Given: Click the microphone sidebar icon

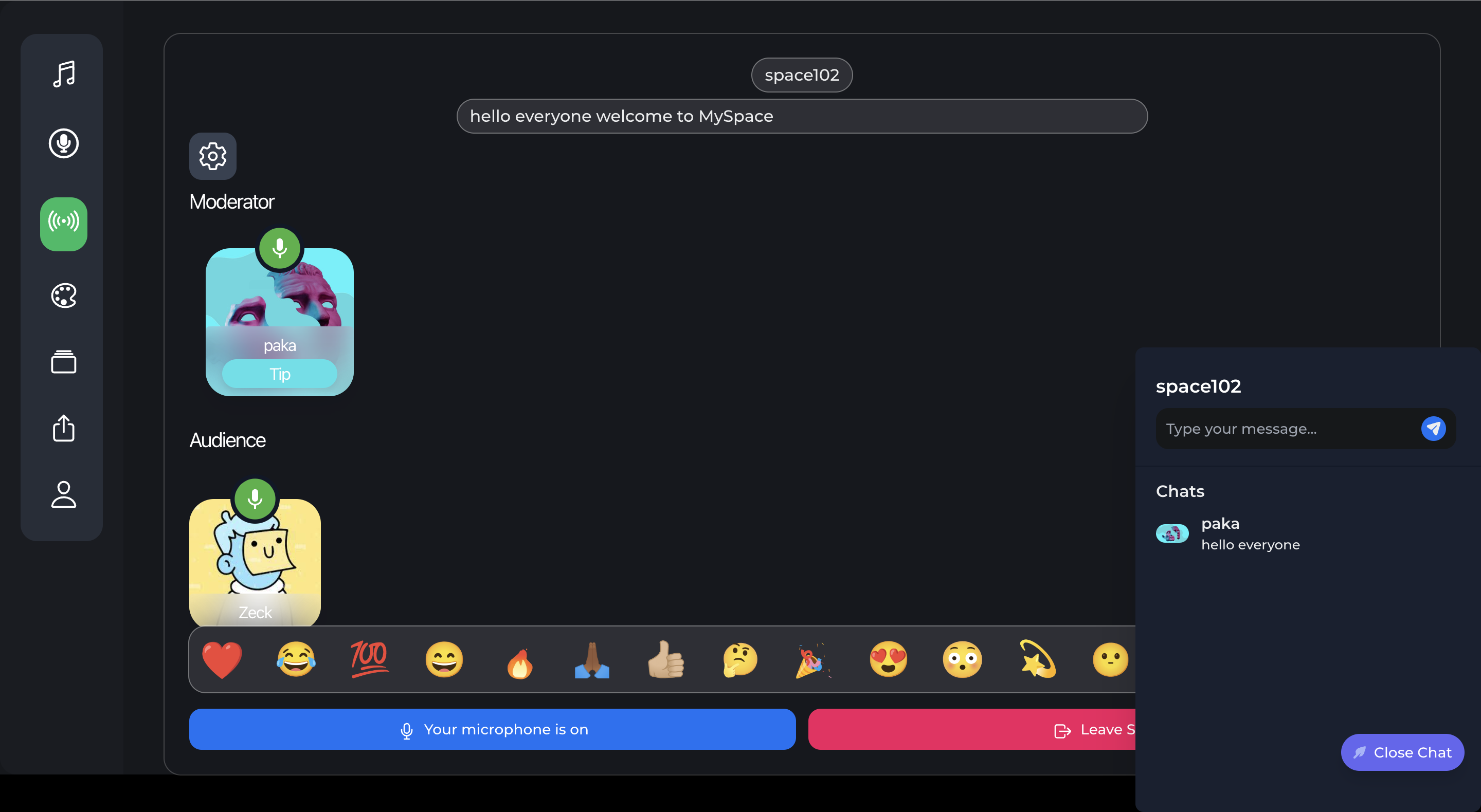Looking at the screenshot, I should pos(63,143).
